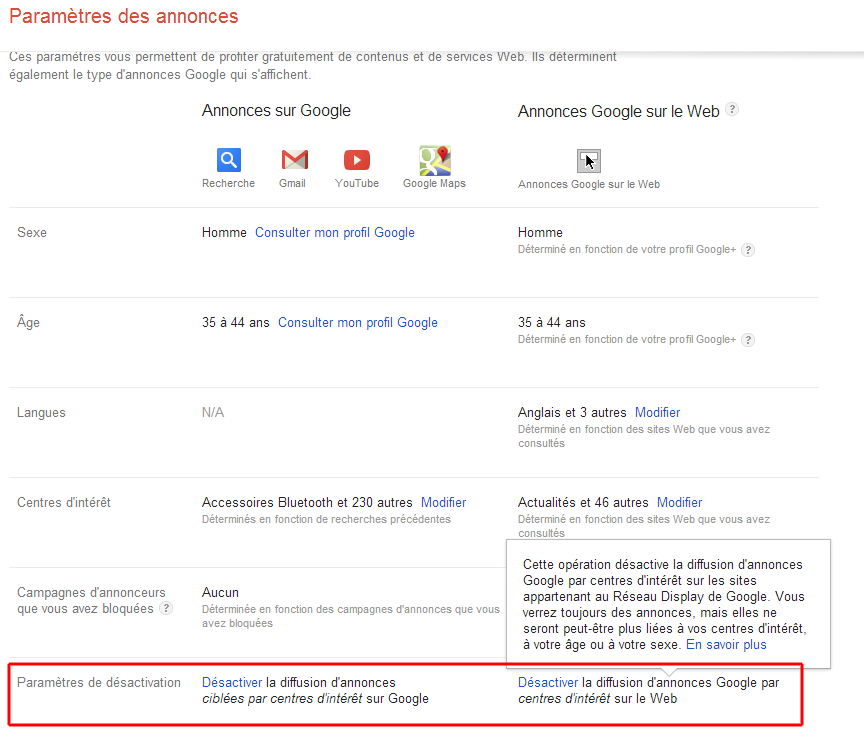The image size is (864, 744).
Task: Click the Annonces sur Google column heading
Action: point(276,110)
